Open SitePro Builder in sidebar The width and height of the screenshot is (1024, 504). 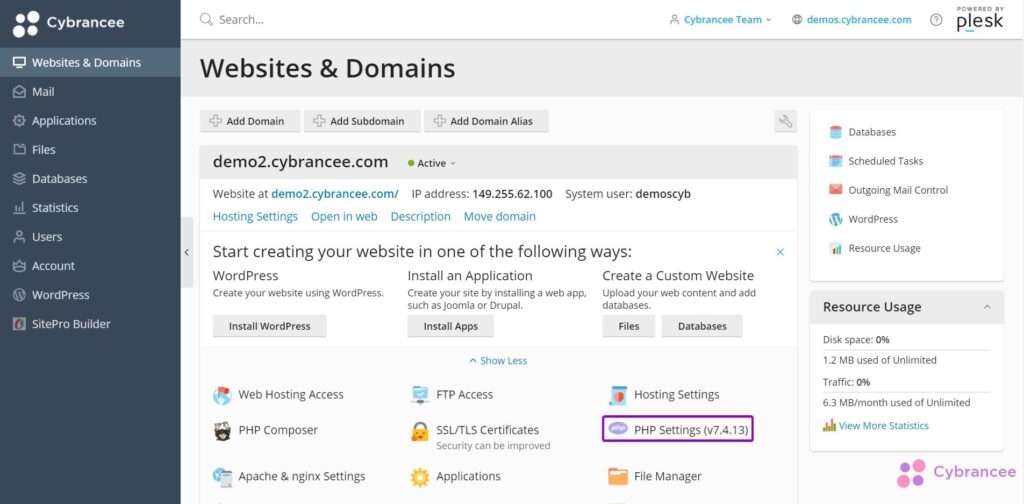[90, 324]
